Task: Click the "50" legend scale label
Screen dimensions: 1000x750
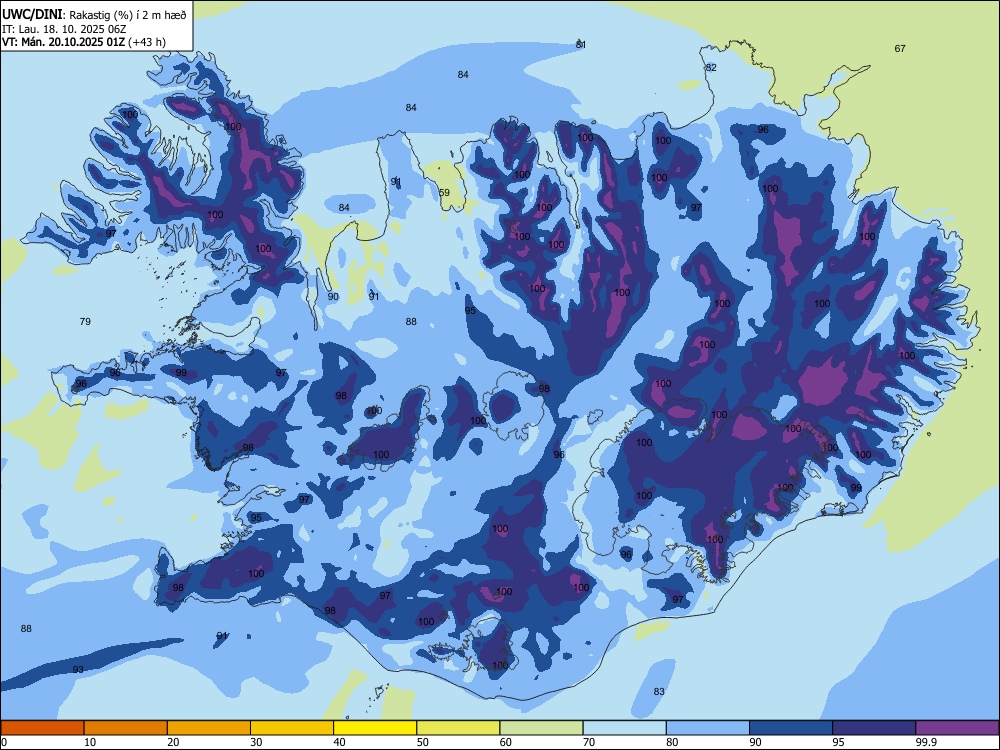Action: tap(423, 742)
